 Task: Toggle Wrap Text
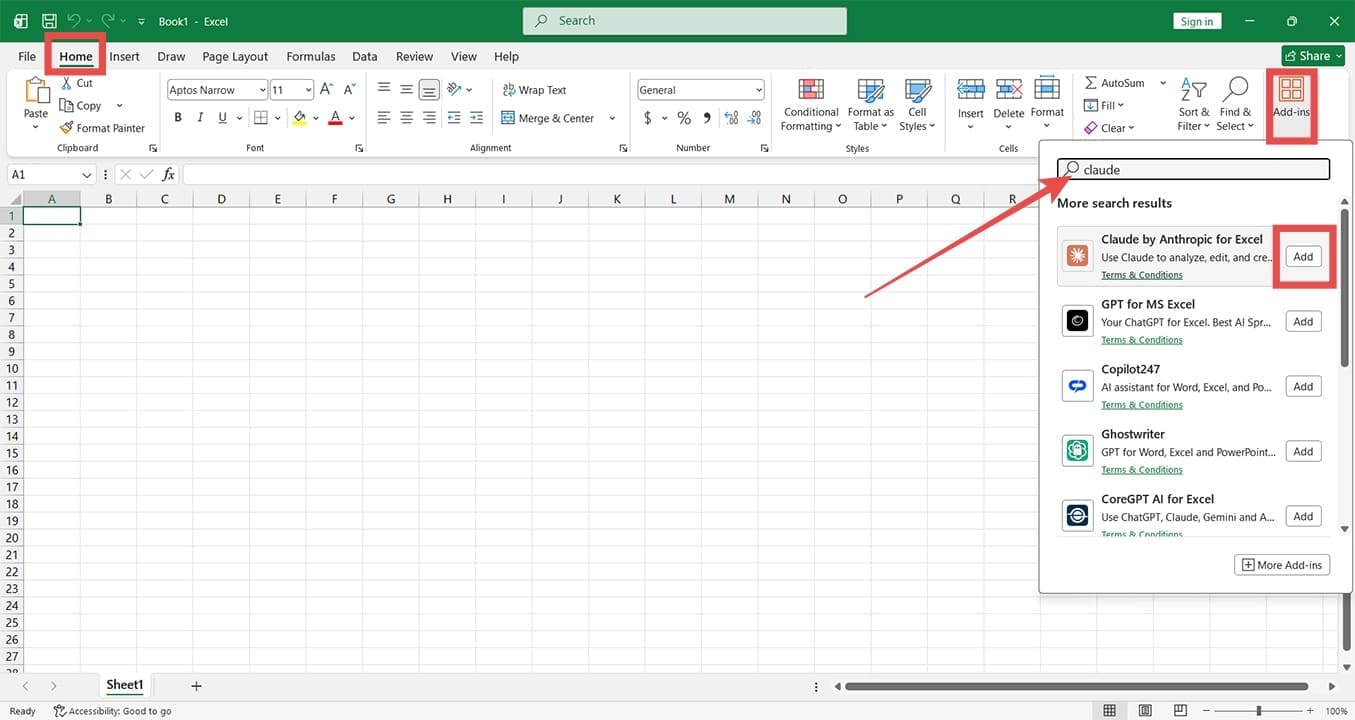[534, 90]
